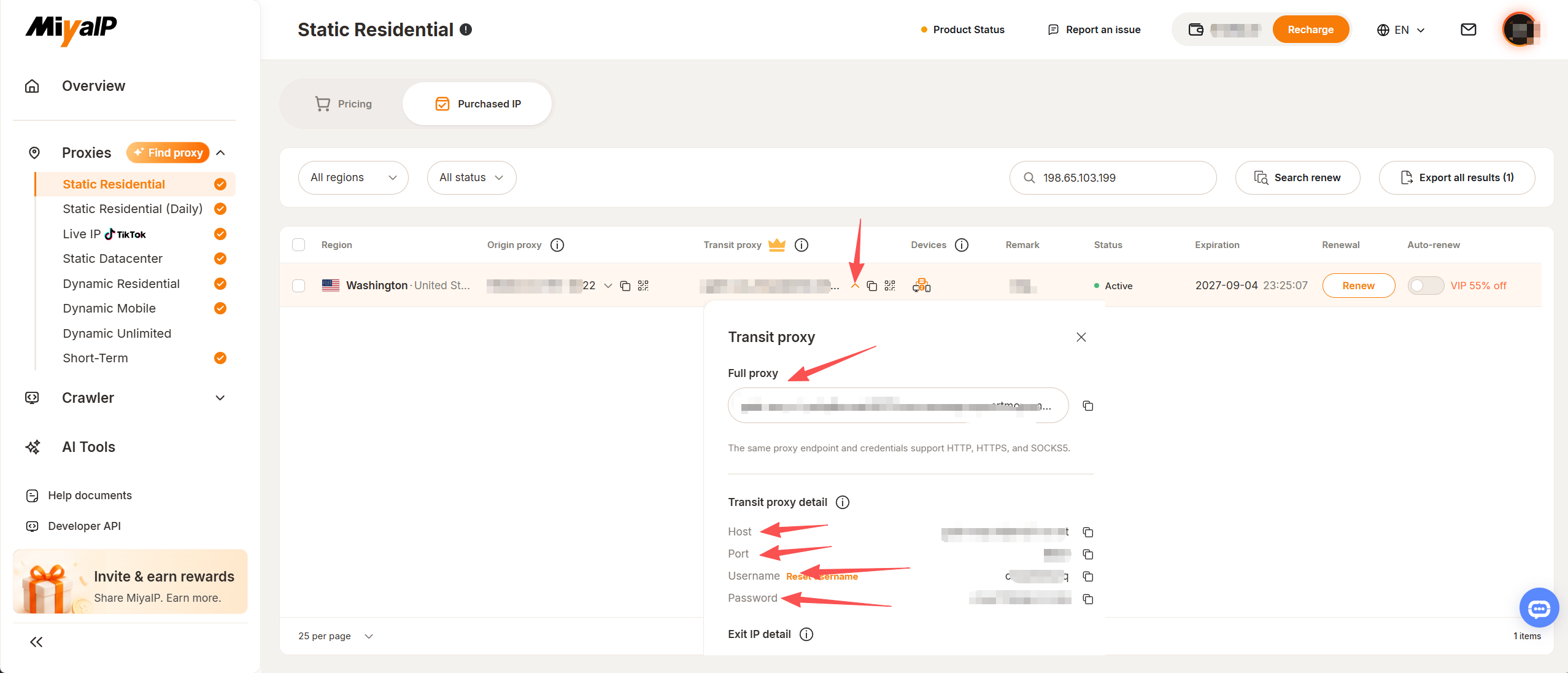Image resolution: width=1568 pixels, height=673 pixels.
Task: Click the Recharge button
Action: point(1310,29)
